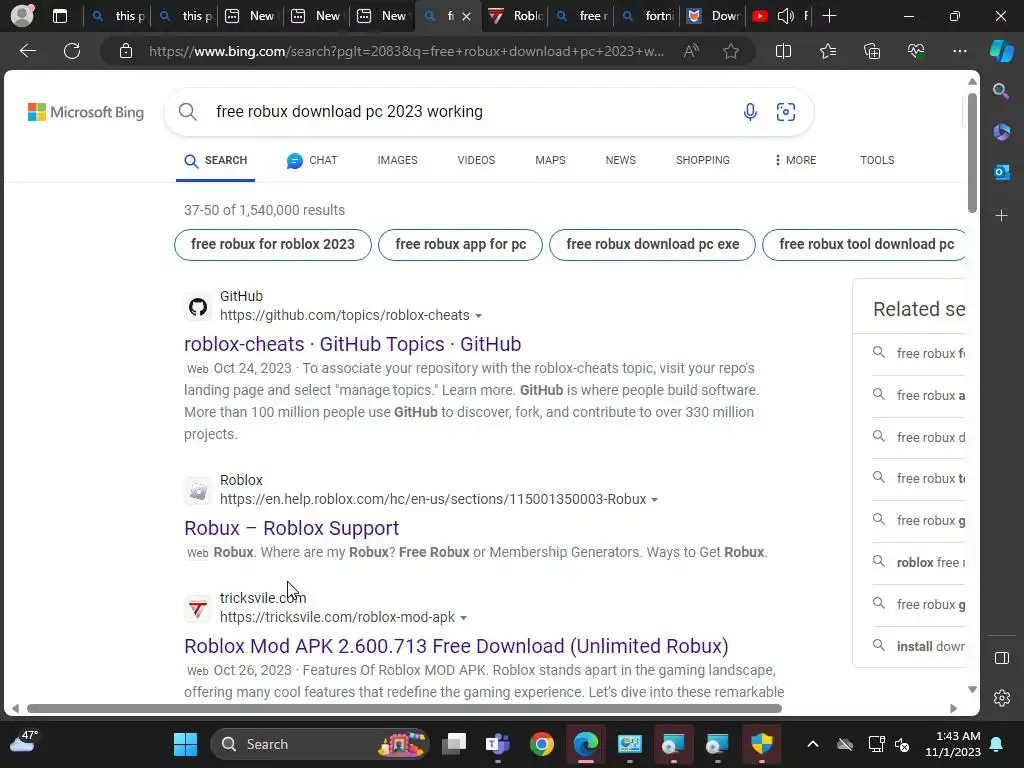Click the Edge sidebar search icon
This screenshot has width=1024, height=768.
(1001, 91)
